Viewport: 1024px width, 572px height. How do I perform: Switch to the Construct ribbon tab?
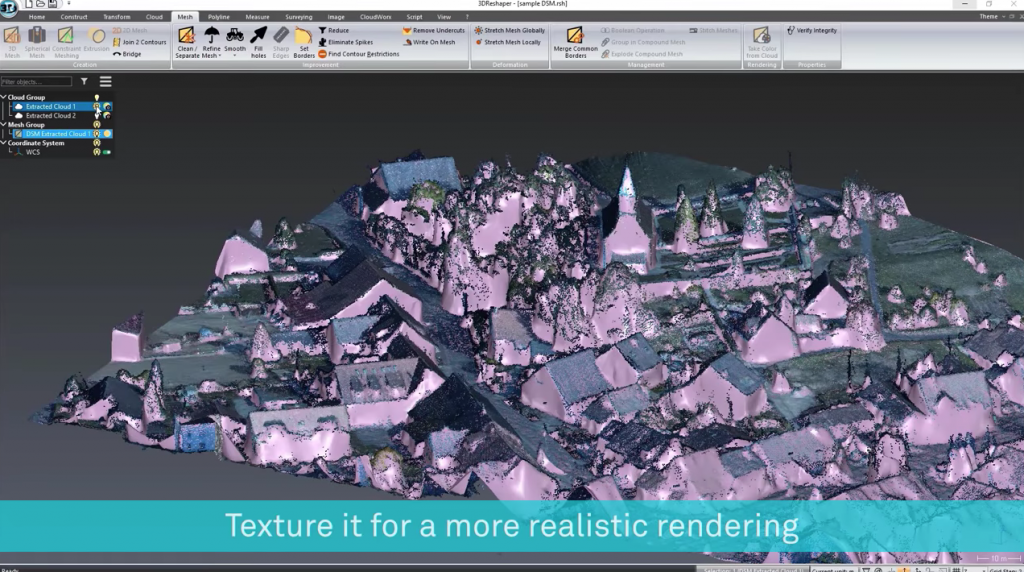(74, 17)
